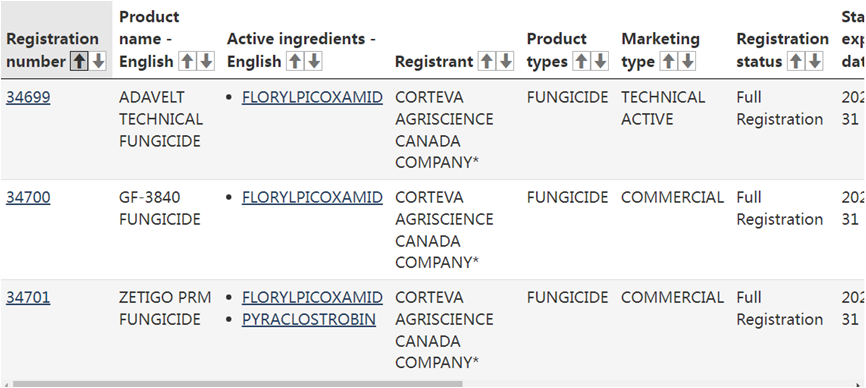This screenshot has height=388, width=866.
Task: Sort Registration number ascending
Action: (x=79, y=61)
